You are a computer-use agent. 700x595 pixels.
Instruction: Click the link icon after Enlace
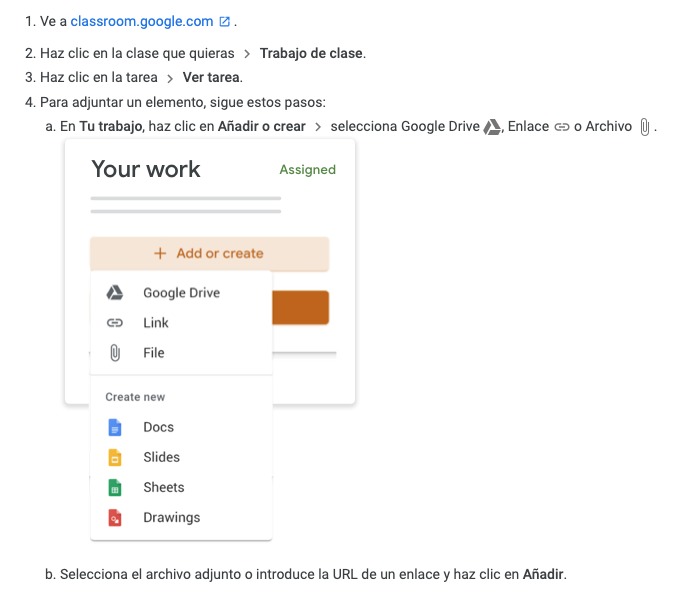(x=562, y=127)
